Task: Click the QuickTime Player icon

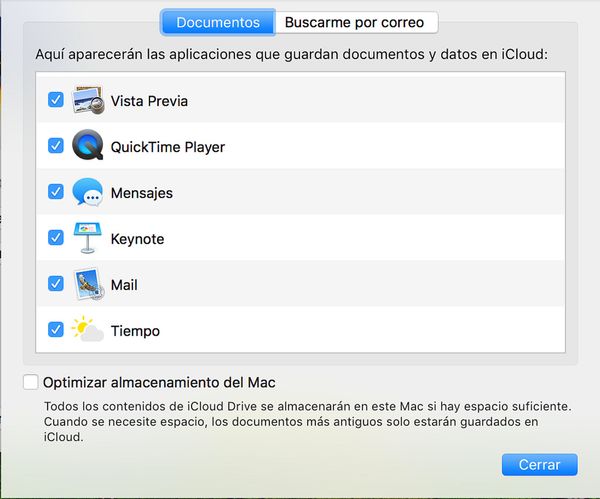Action: [88, 145]
